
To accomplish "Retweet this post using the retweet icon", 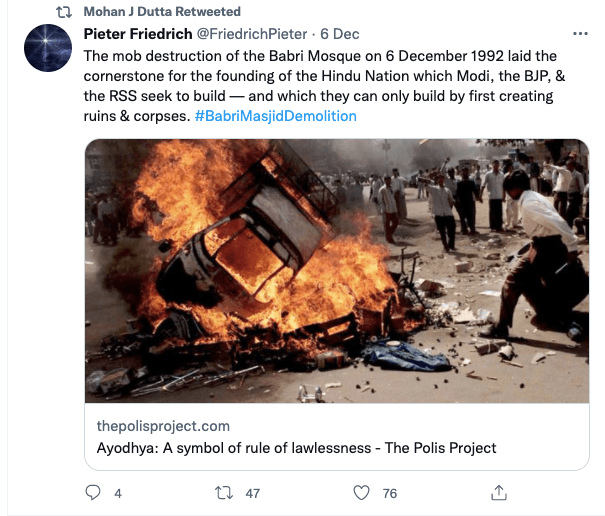I will click(225, 492).
